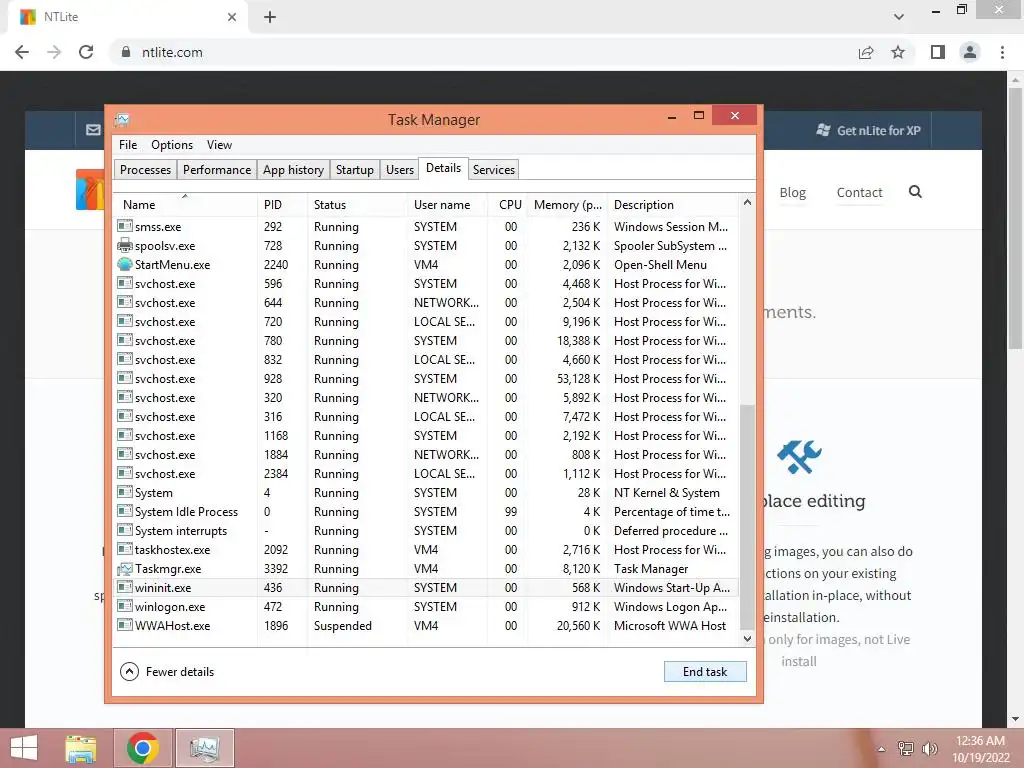This screenshot has height=768, width=1024.
Task: Click the WWAHost.exe process icon
Action: coord(125,626)
